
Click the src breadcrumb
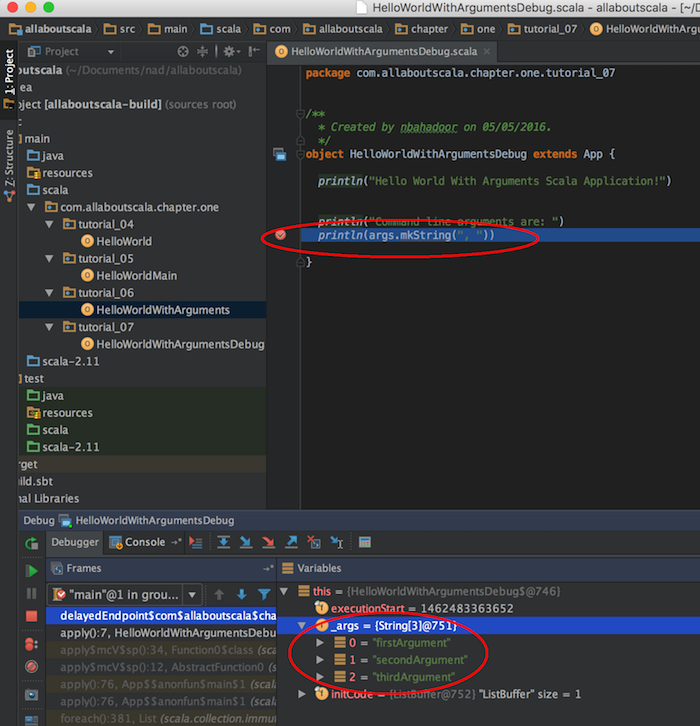119,29
